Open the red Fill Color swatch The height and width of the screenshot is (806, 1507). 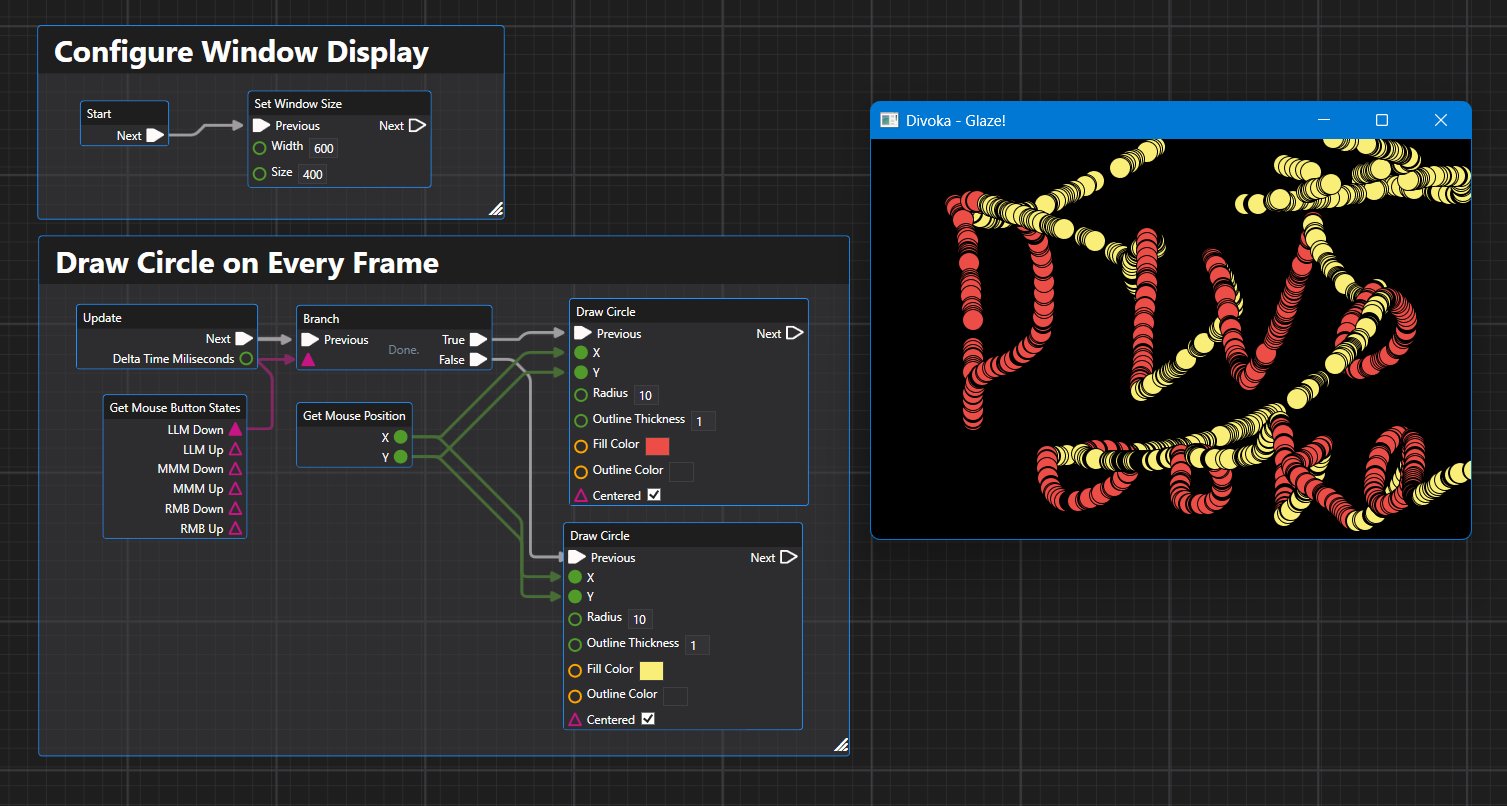click(x=657, y=446)
